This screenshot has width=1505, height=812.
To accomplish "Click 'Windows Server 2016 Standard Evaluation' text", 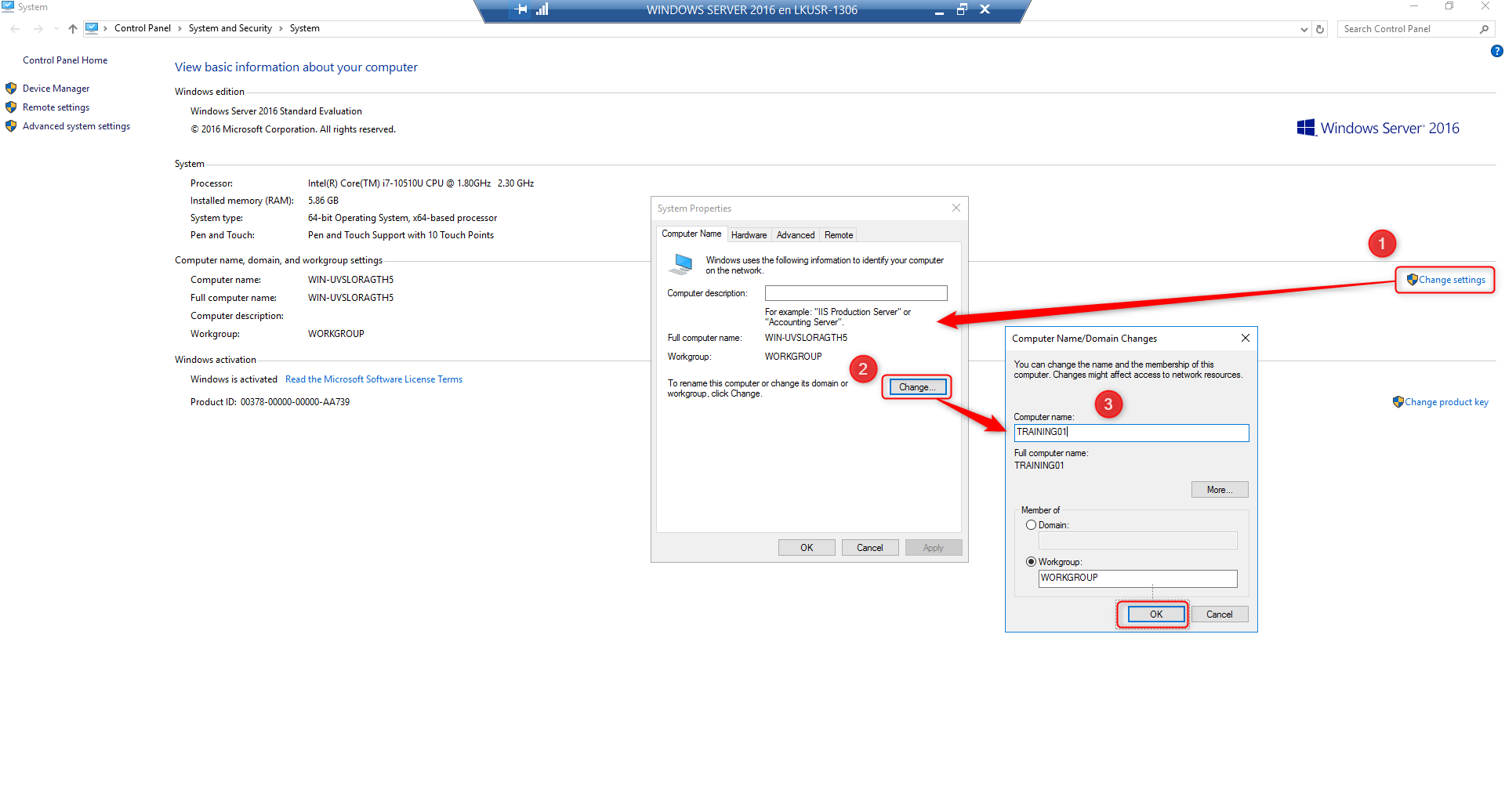I will (276, 111).
